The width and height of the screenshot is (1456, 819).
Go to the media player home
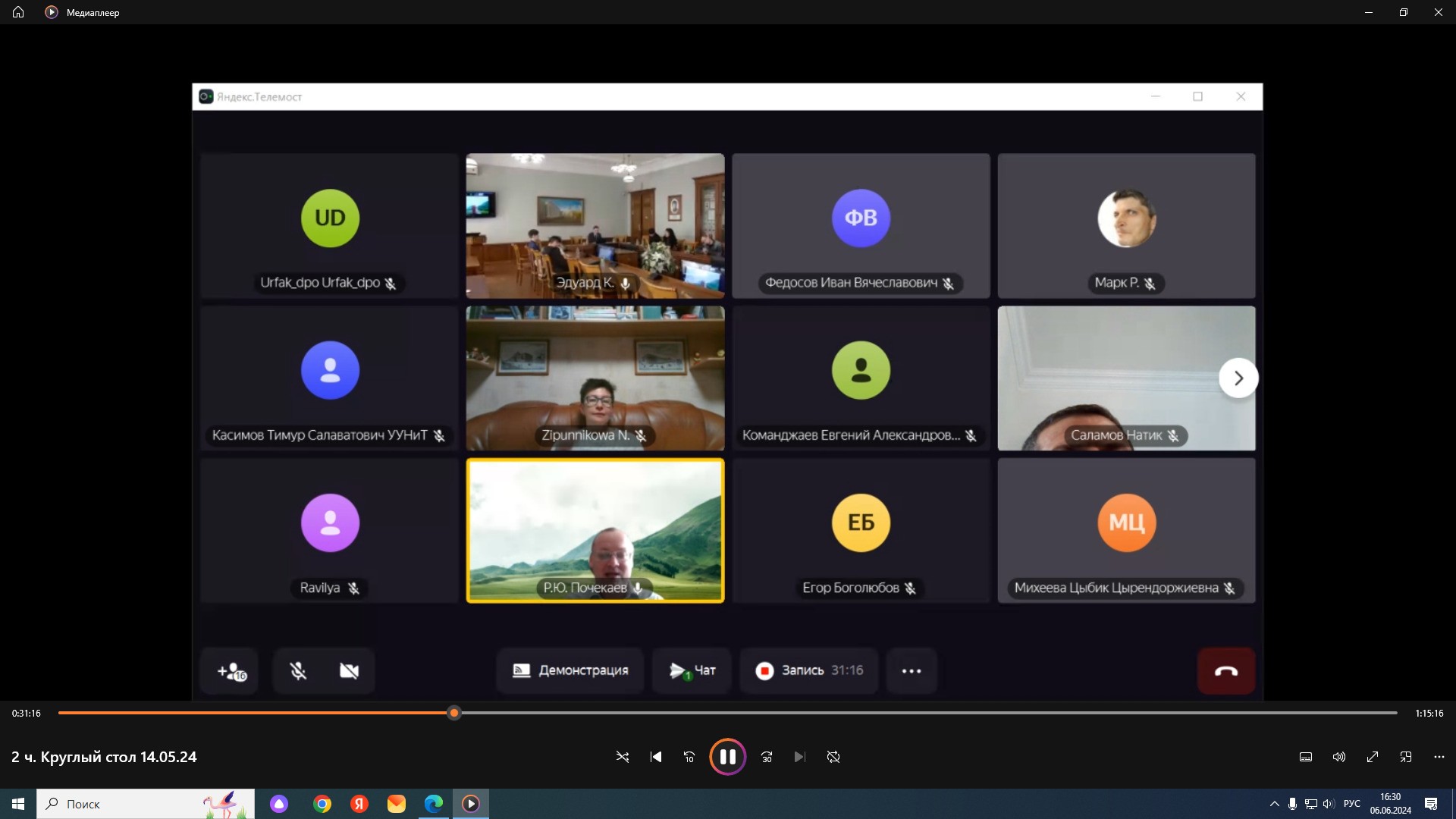[x=18, y=12]
